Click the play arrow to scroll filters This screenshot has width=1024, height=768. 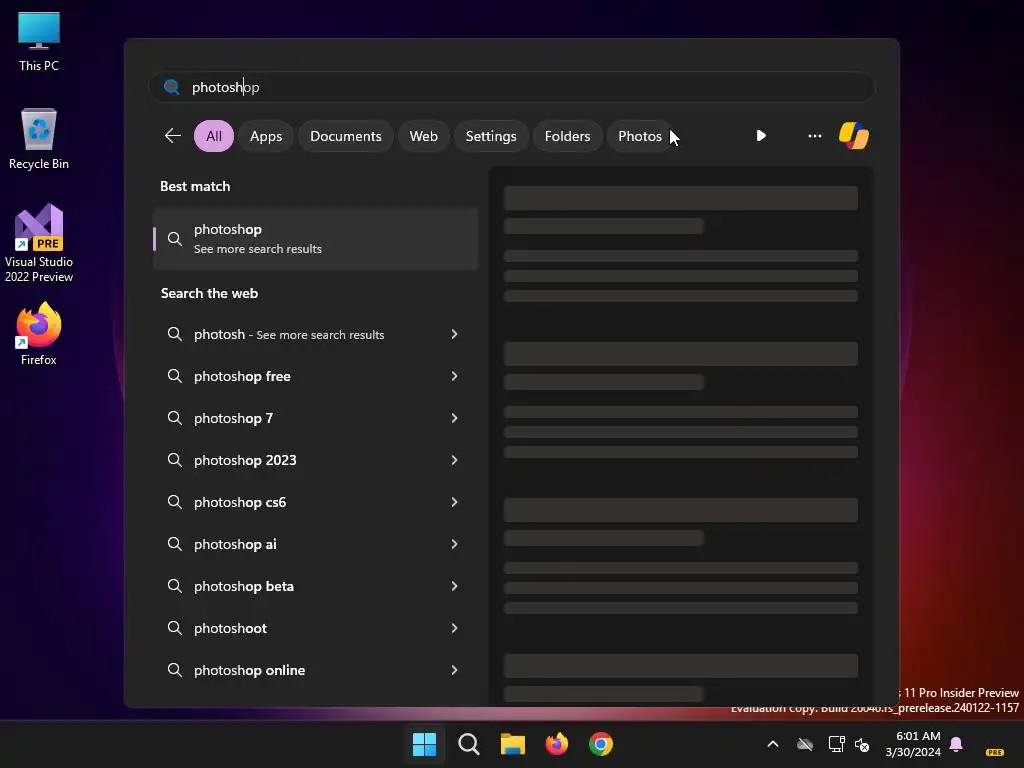coord(761,136)
